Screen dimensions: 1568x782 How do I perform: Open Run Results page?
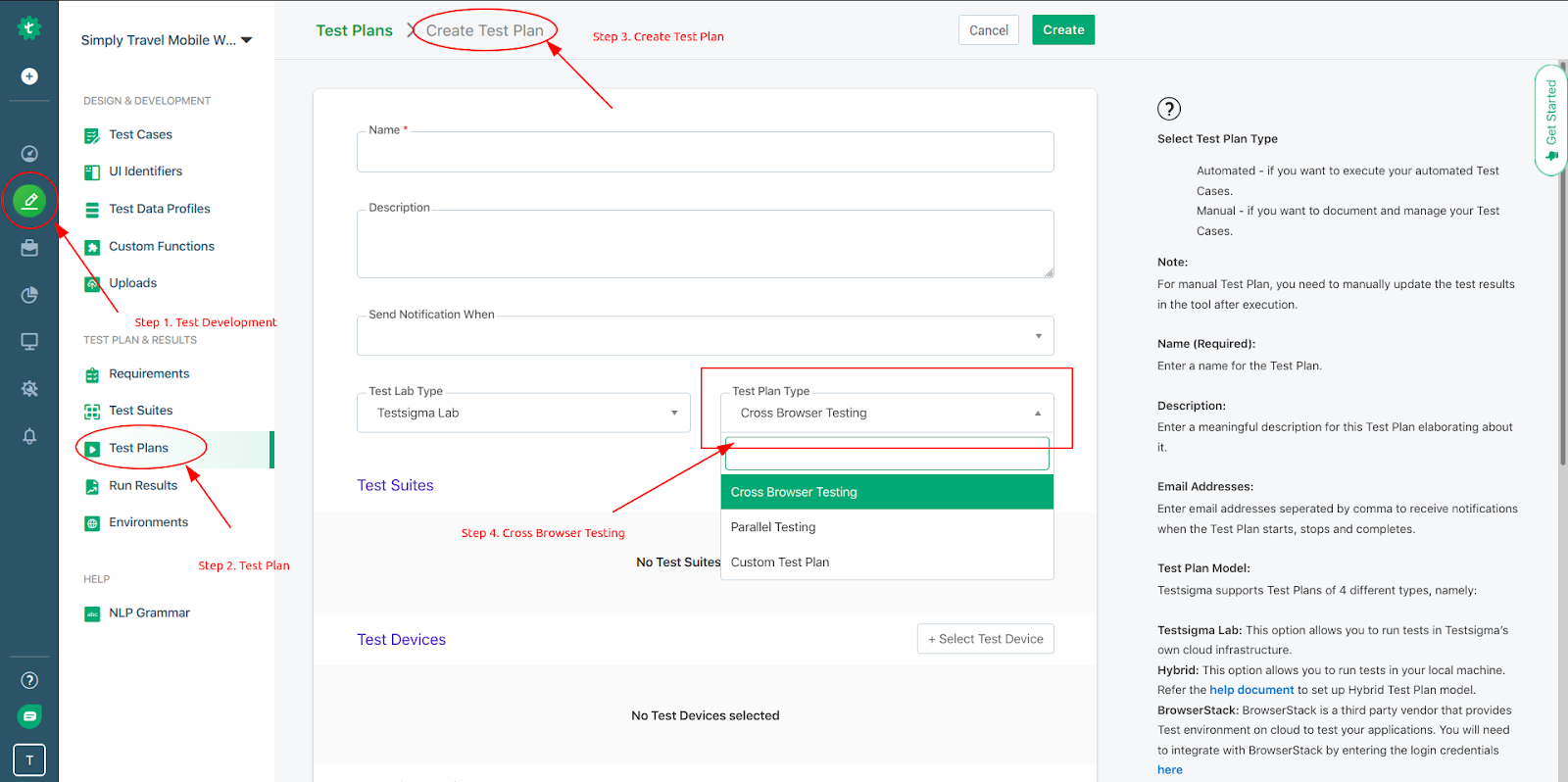[x=143, y=486]
